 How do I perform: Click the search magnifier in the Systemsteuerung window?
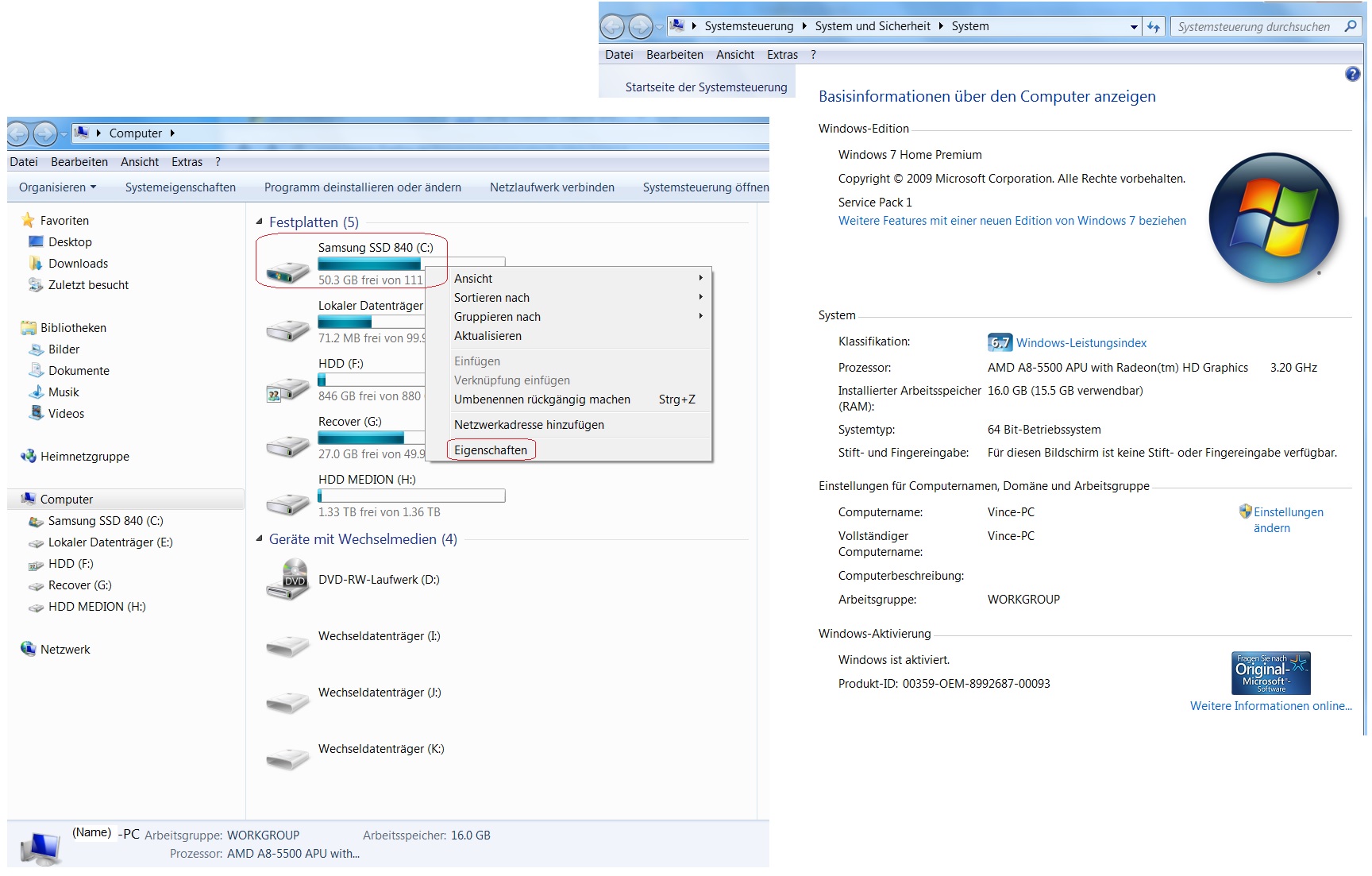(x=1350, y=26)
